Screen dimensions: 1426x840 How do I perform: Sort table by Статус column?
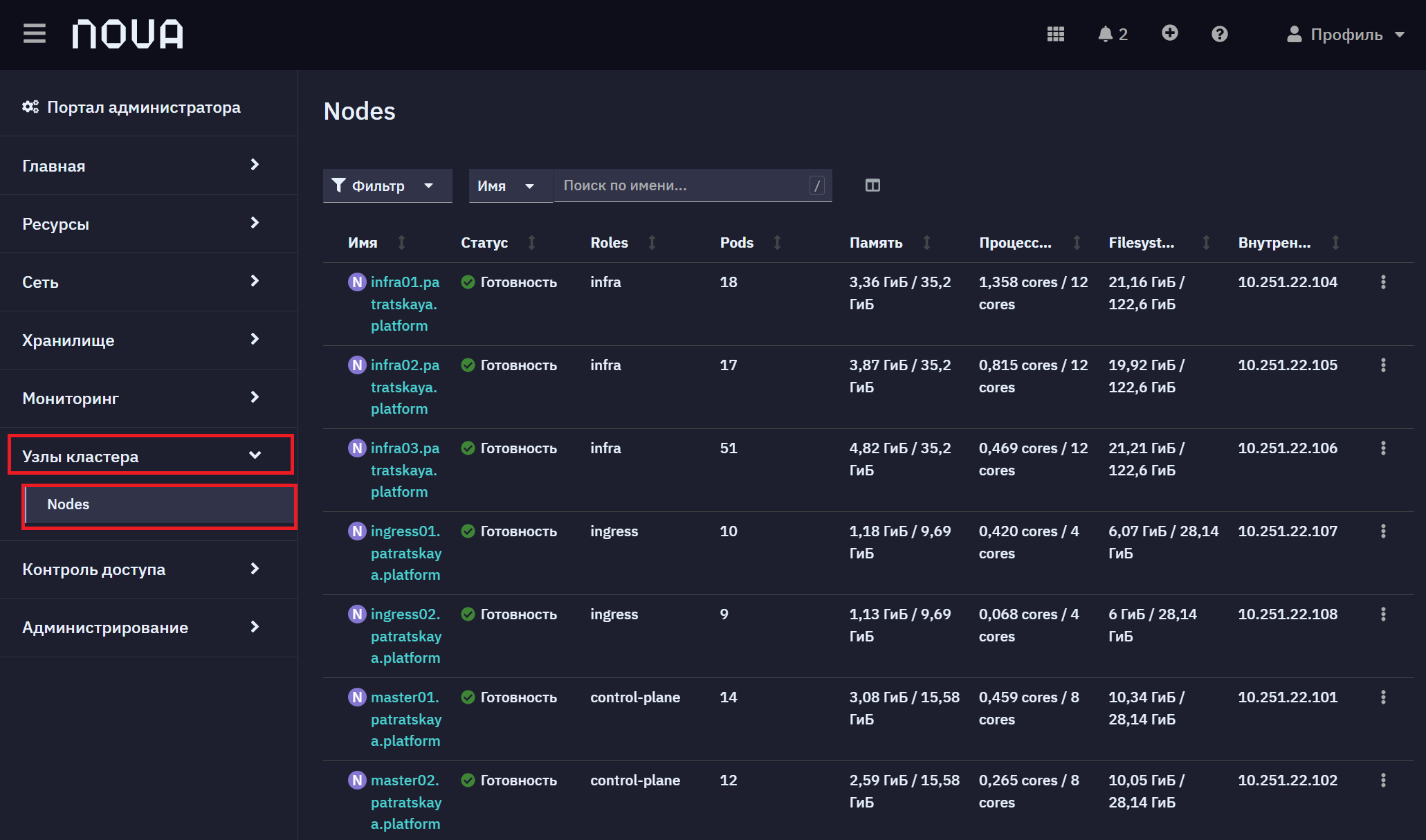(498, 242)
